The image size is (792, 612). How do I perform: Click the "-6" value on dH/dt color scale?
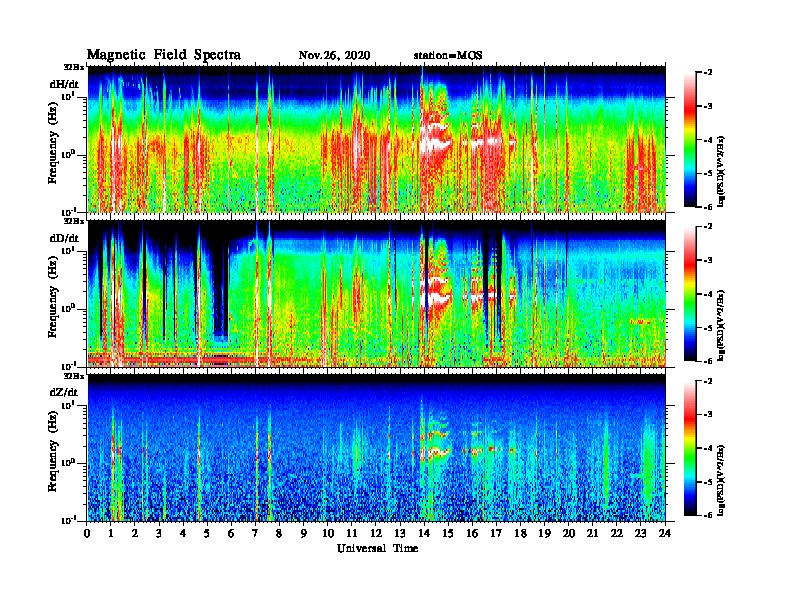pos(708,207)
